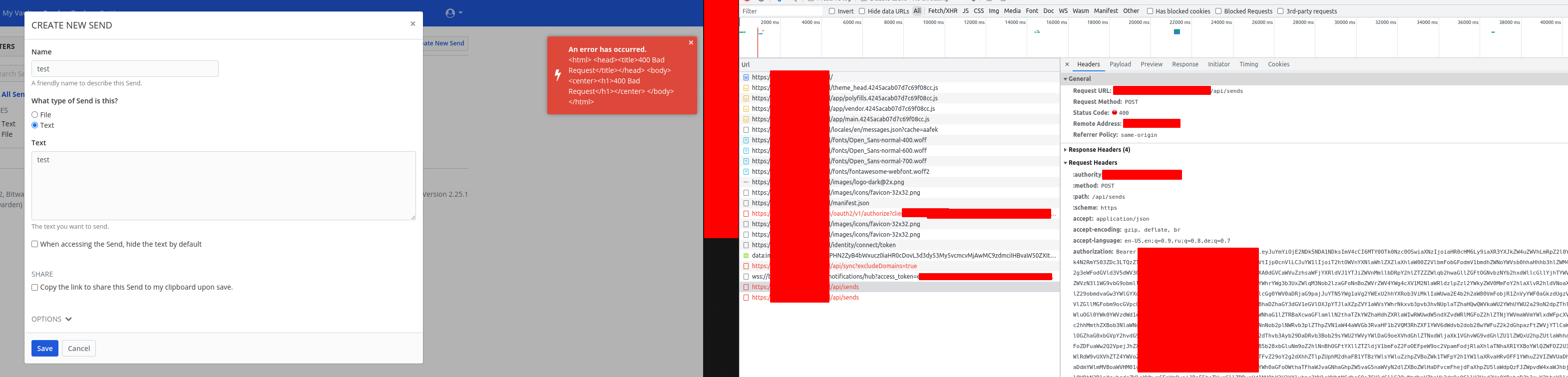
Task: Show All network request types
Action: (917, 11)
